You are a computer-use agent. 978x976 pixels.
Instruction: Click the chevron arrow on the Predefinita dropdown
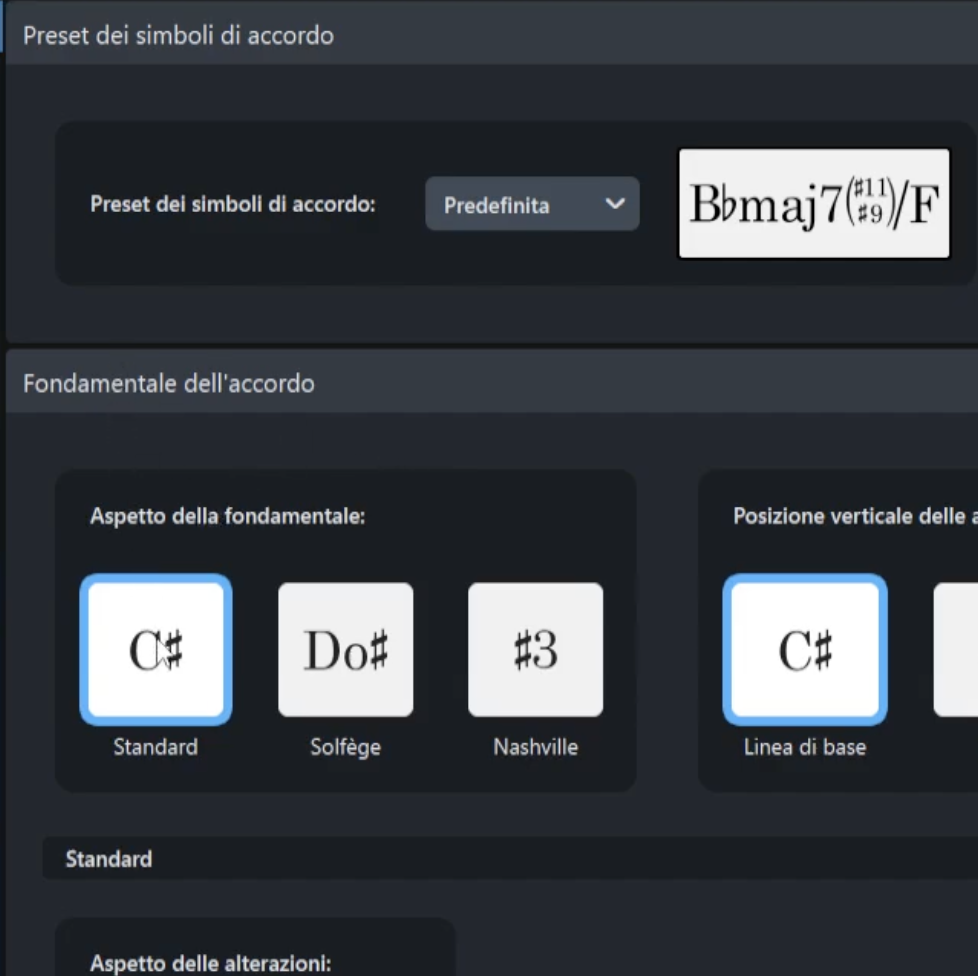[615, 204]
